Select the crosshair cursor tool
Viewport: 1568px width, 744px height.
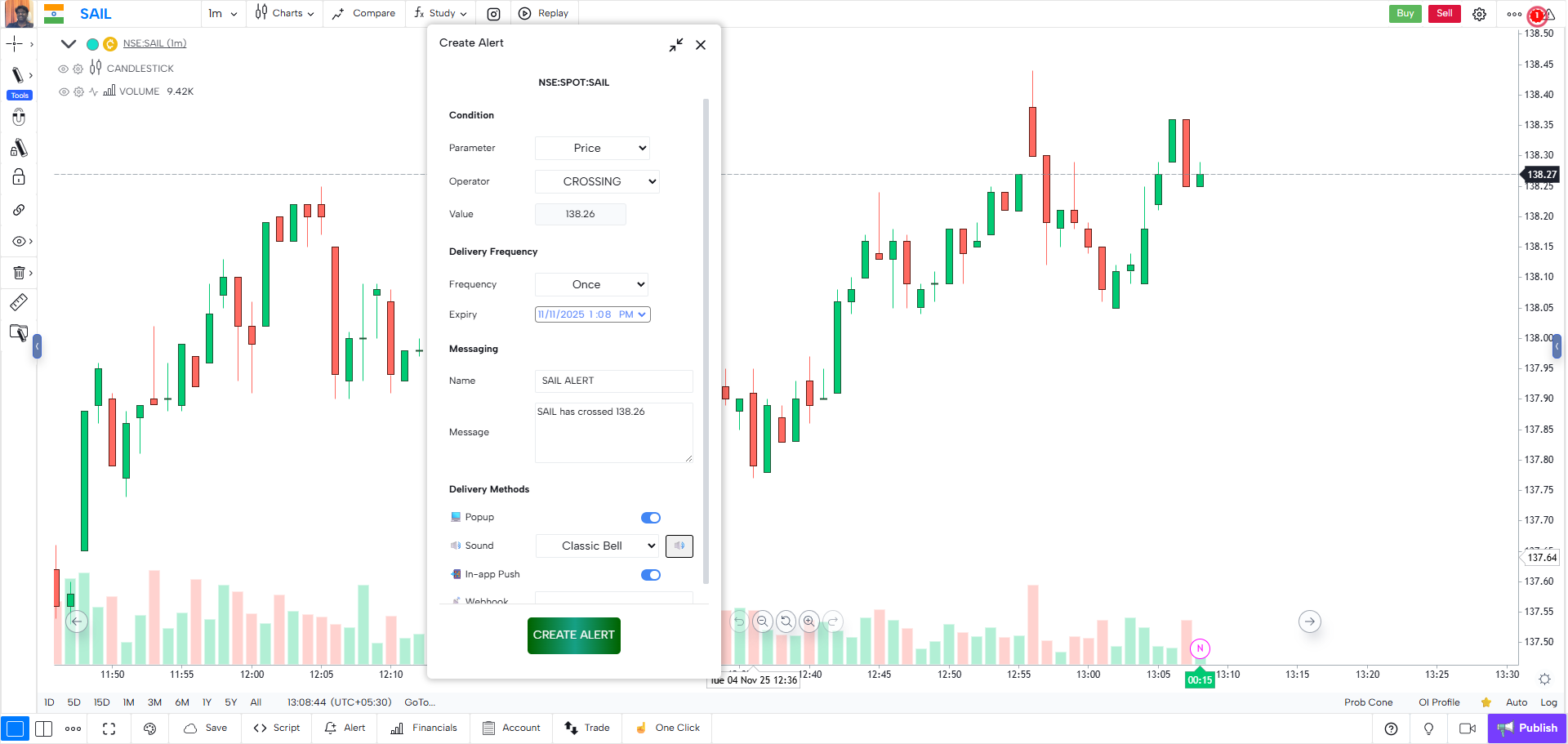15,44
